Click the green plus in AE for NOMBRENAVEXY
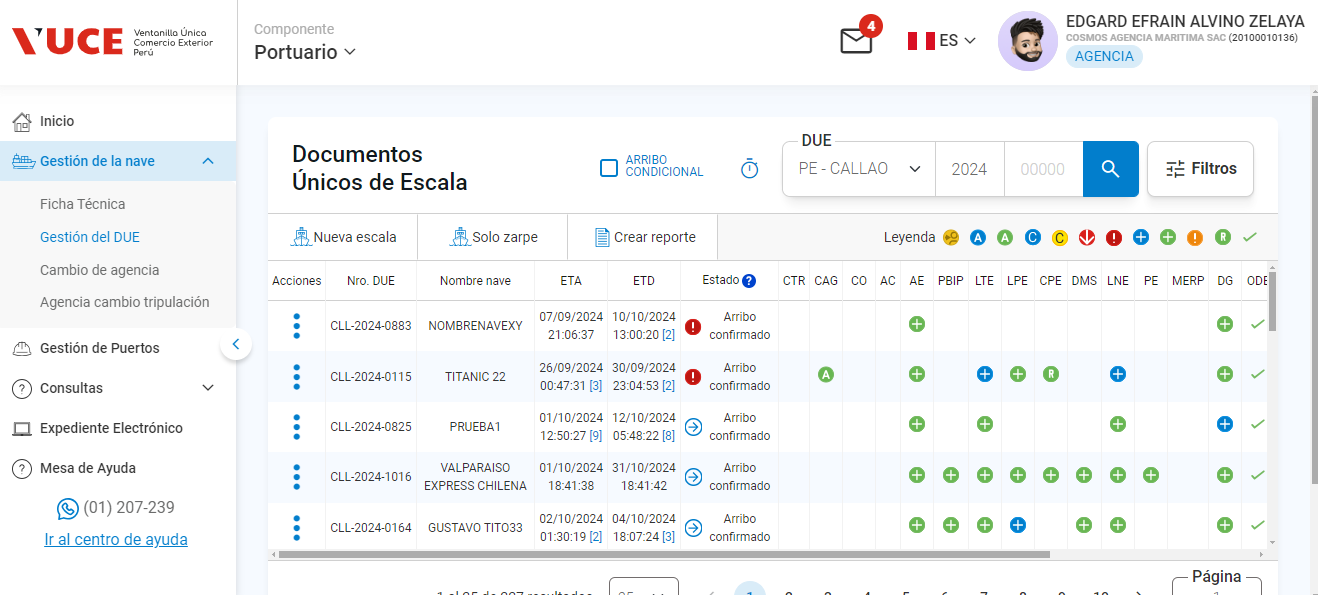 917,324
